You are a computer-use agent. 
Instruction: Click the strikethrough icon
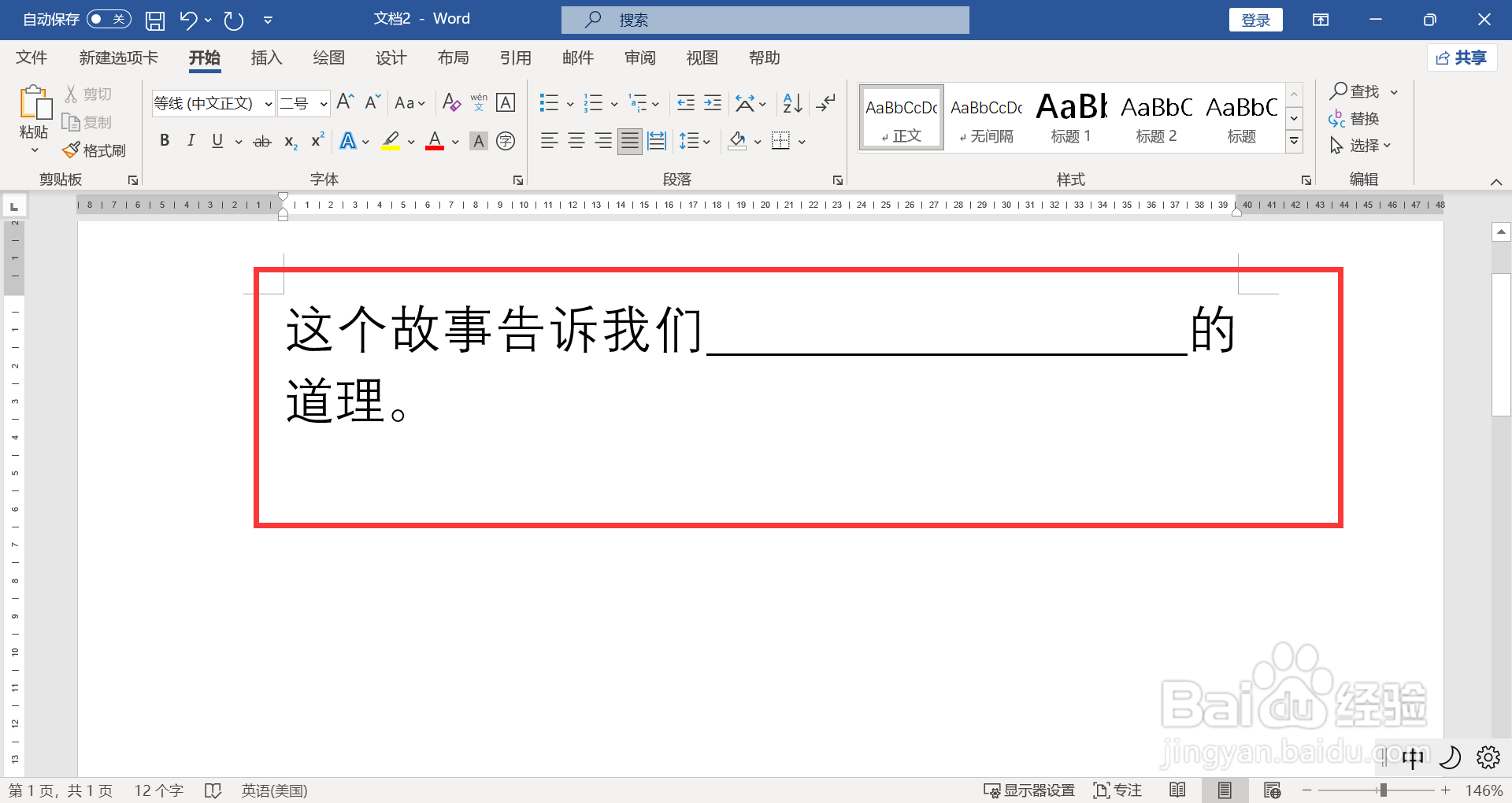[x=261, y=141]
